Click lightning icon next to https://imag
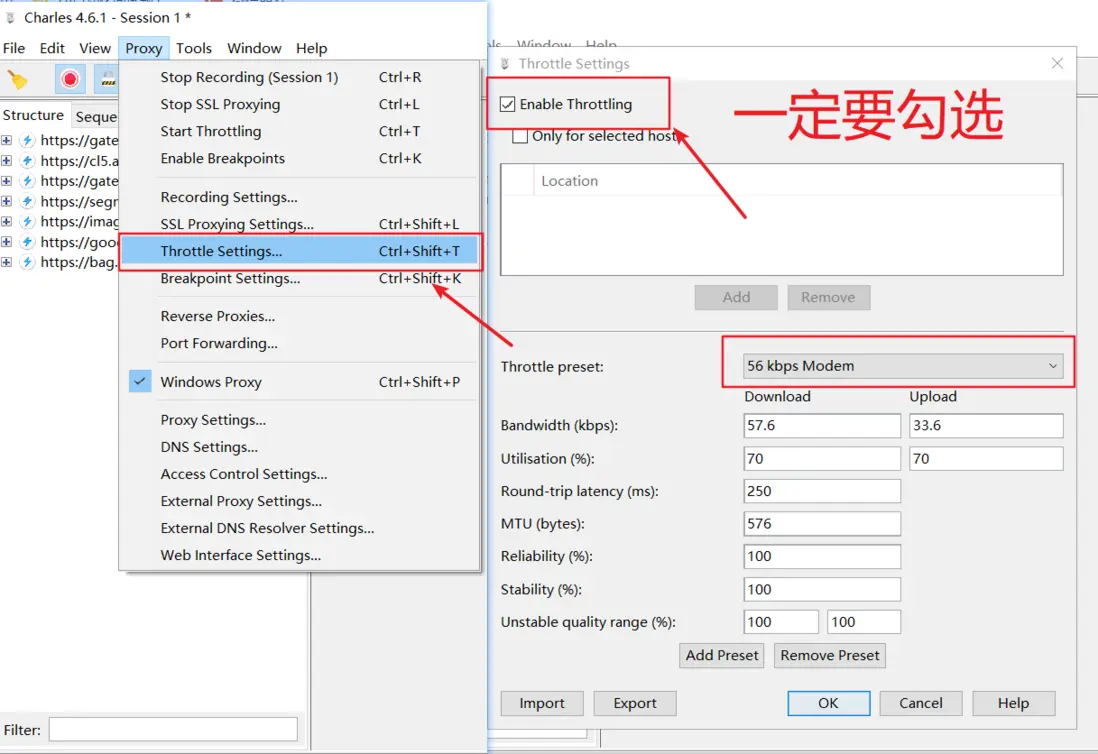This screenshot has height=754, width=1098. click(x=27, y=222)
